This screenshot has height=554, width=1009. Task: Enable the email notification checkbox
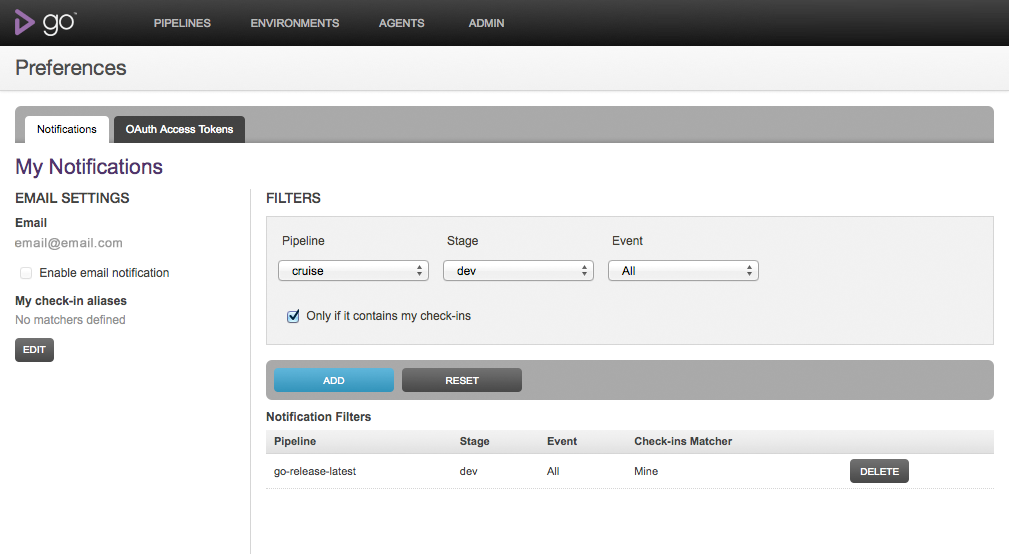pyautogui.click(x=26, y=273)
